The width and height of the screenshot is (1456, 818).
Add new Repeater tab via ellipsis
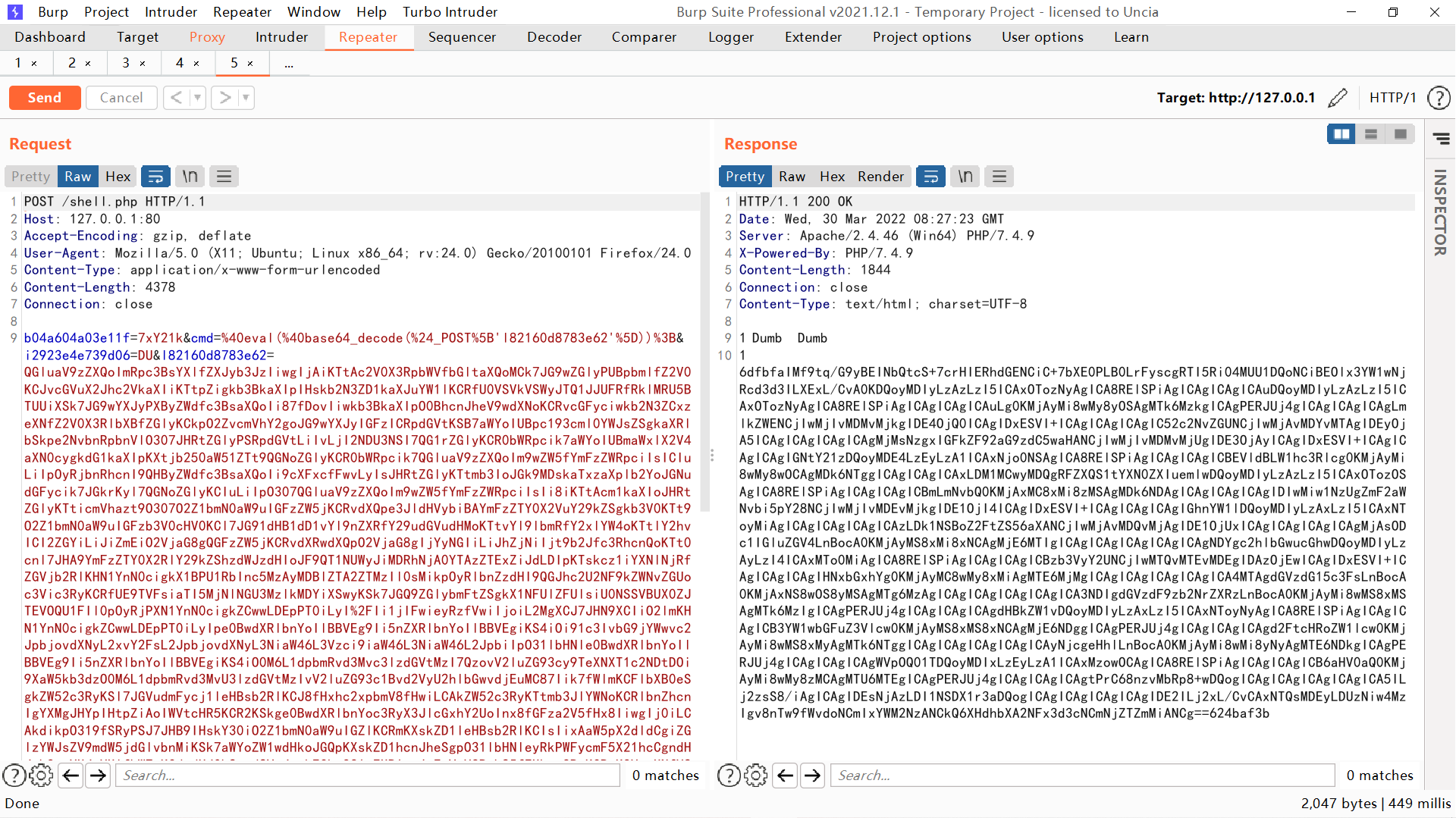click(289, 64)
